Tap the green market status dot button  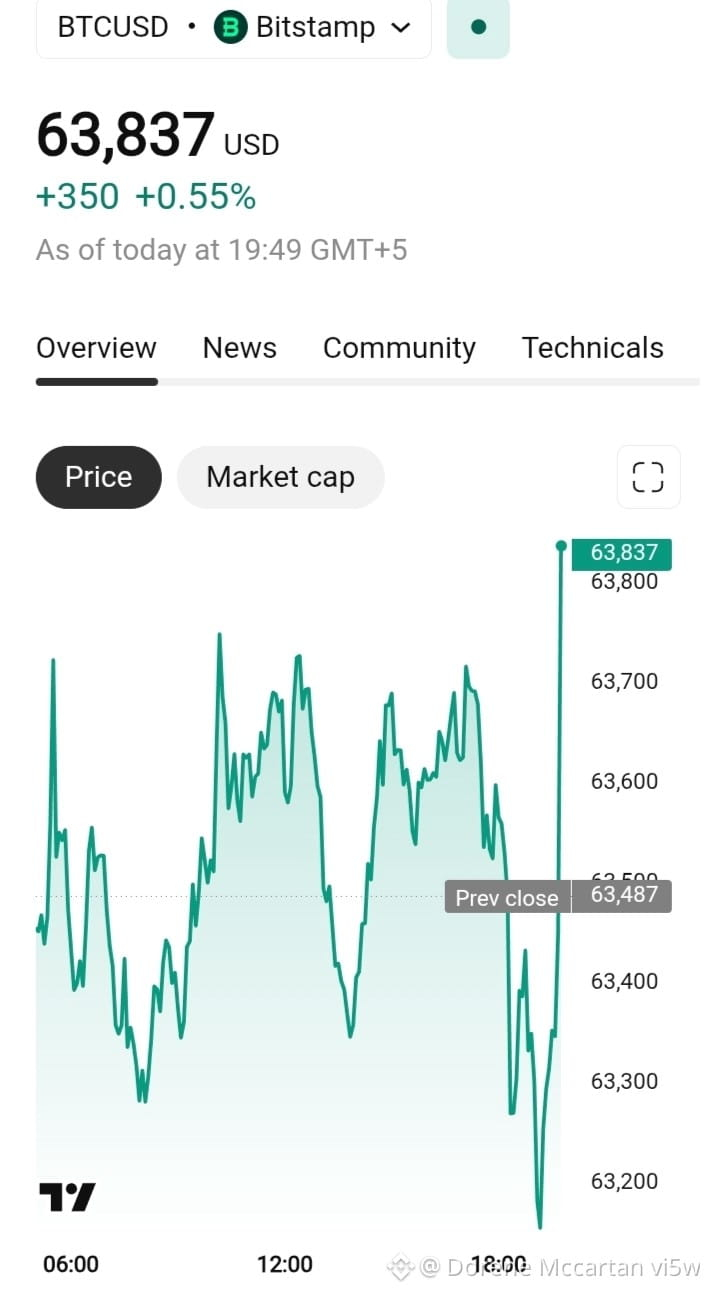pyautogui.click(x=478, y=27)
